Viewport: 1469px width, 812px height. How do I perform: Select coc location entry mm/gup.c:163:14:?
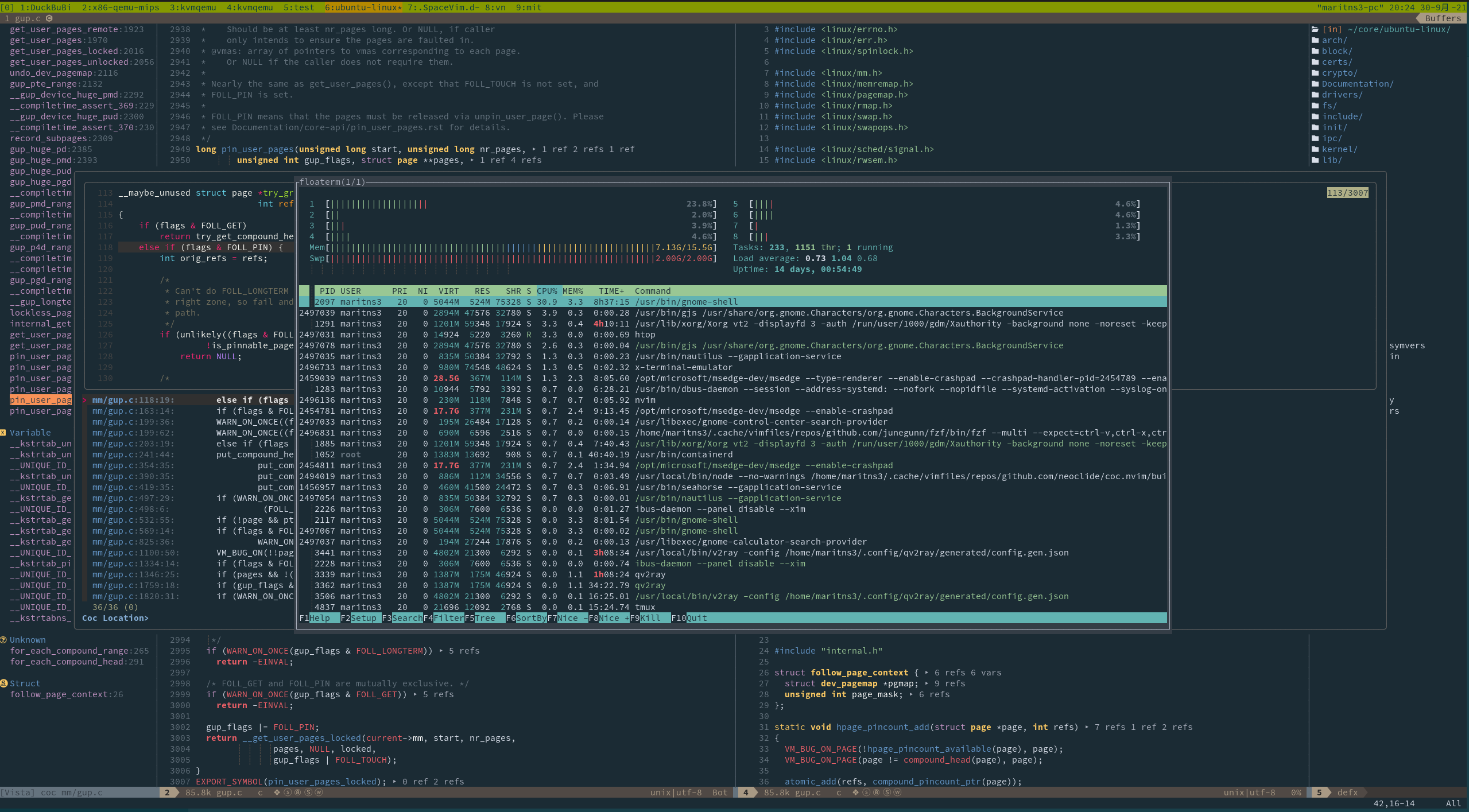pos(187,411)
